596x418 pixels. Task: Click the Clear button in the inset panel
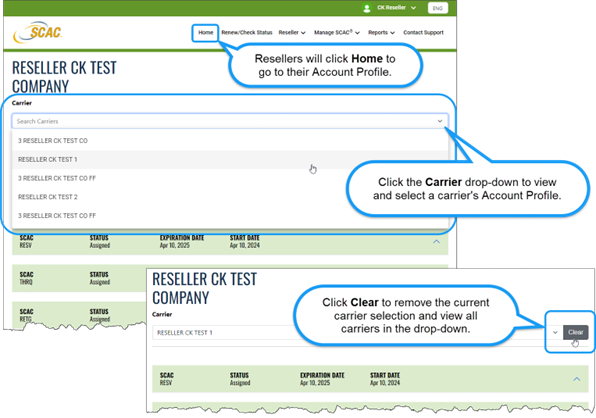(x=575, y=332)
